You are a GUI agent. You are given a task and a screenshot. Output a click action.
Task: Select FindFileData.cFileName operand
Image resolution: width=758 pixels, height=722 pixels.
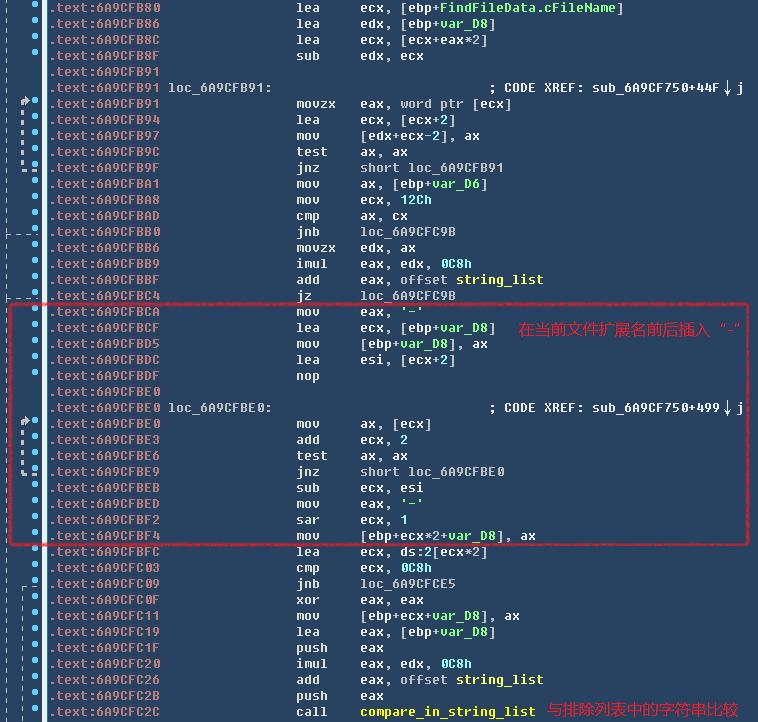click(x=527, y=8)
